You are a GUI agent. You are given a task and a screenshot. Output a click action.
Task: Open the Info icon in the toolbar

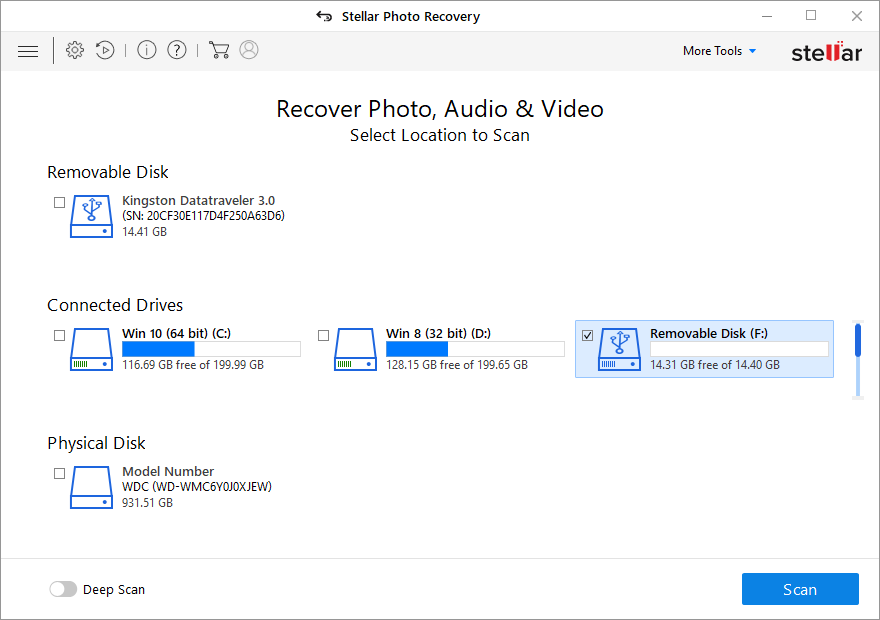click(x=146, y=49)
